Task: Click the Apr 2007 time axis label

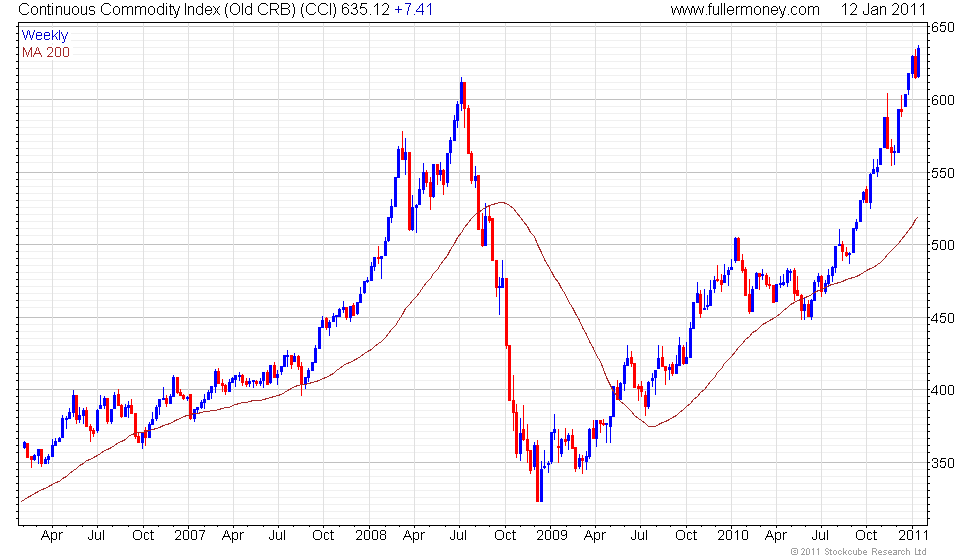Action: pos(233,536)
